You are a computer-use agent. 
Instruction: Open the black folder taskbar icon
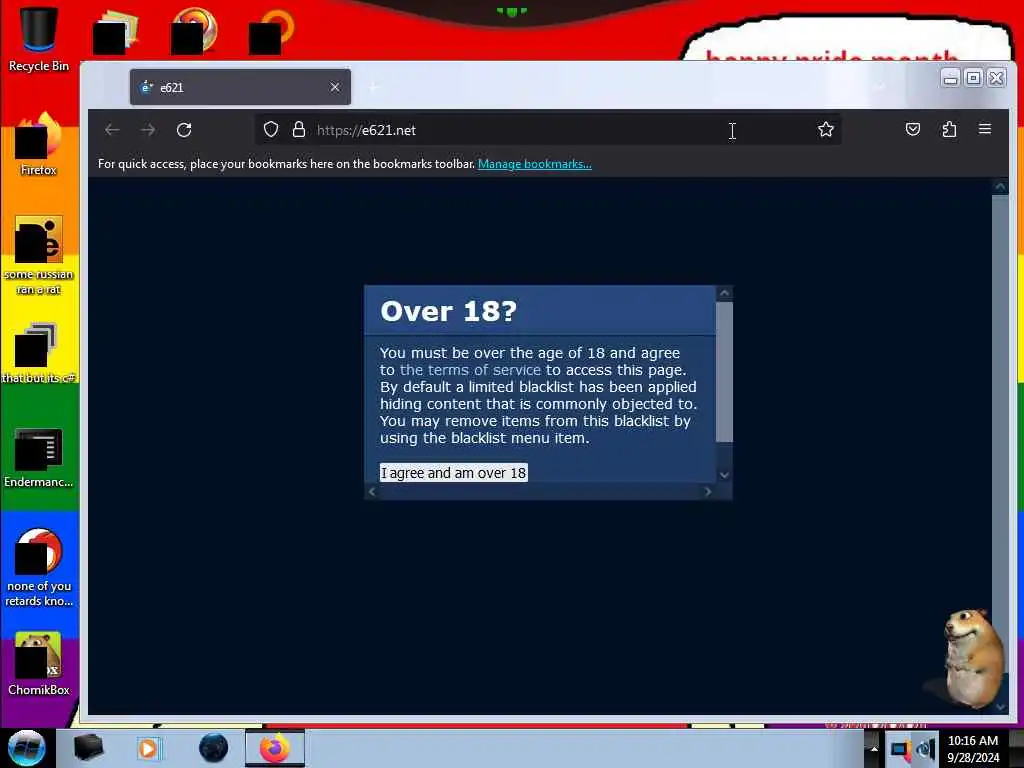click(x=88, y=748)
